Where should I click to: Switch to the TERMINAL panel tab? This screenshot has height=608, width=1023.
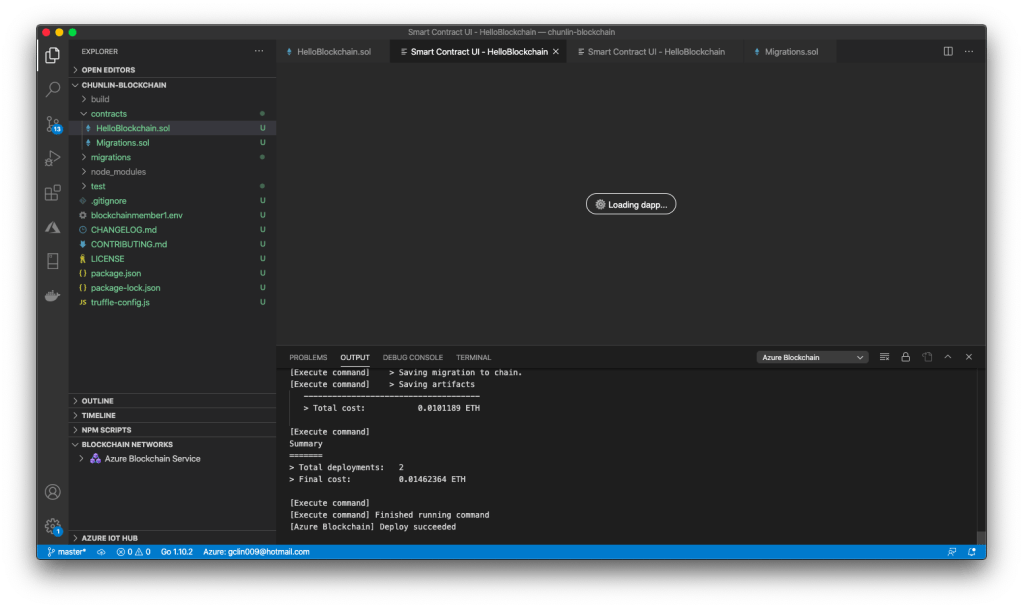pos(473,357)
